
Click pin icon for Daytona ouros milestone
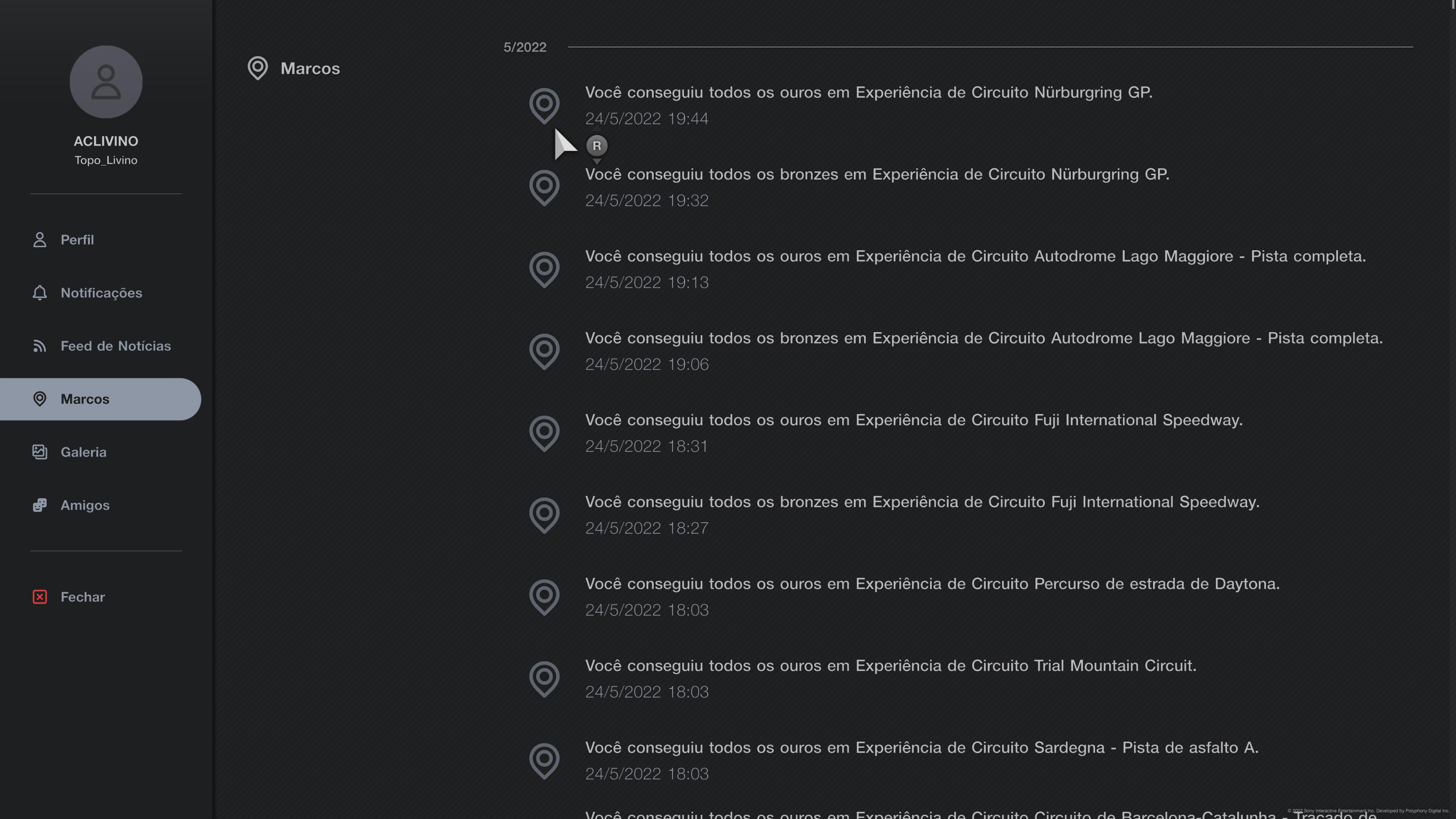tap(544, 598)
